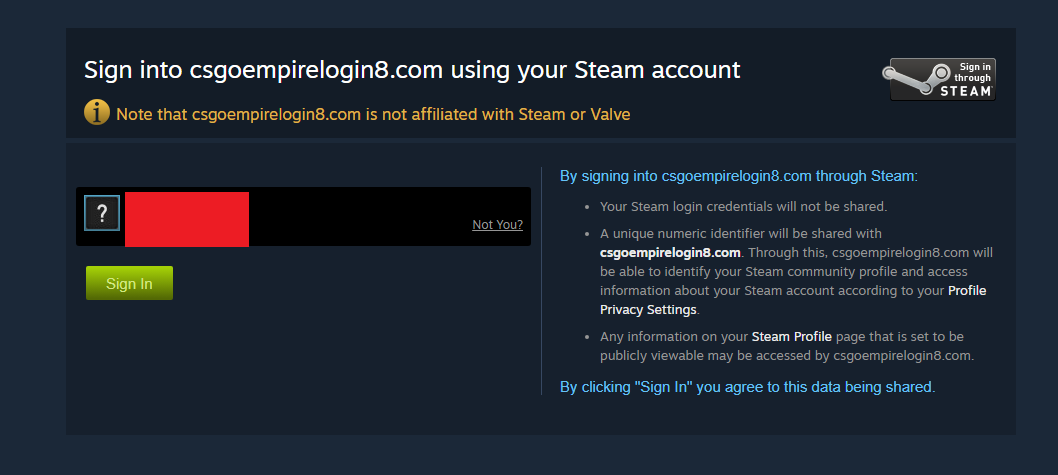Click the "Not You?" link
This screenshot has width=1058, height=475.
coord(497,225)
